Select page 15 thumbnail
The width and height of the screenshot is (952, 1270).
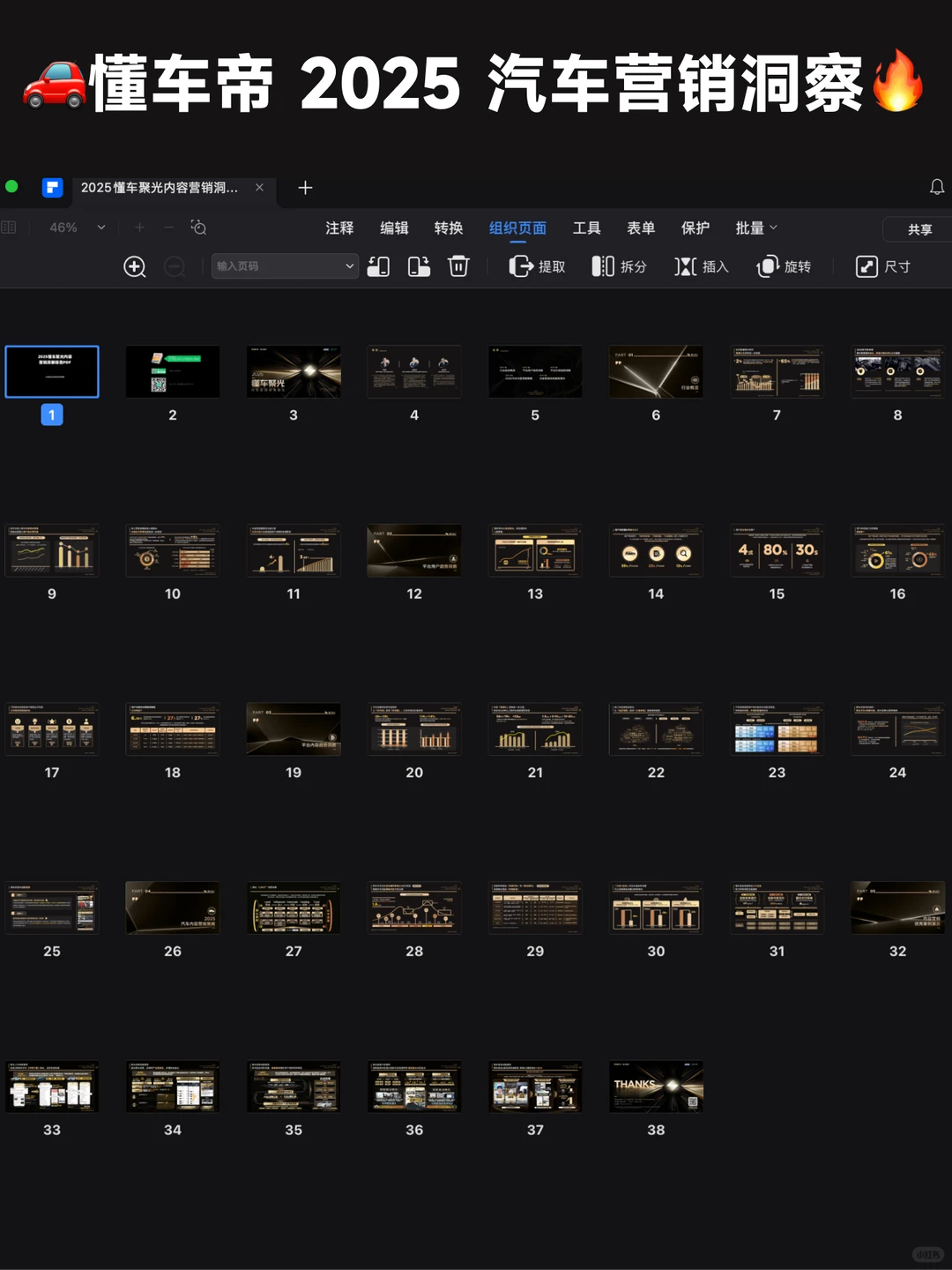(777, 550)
